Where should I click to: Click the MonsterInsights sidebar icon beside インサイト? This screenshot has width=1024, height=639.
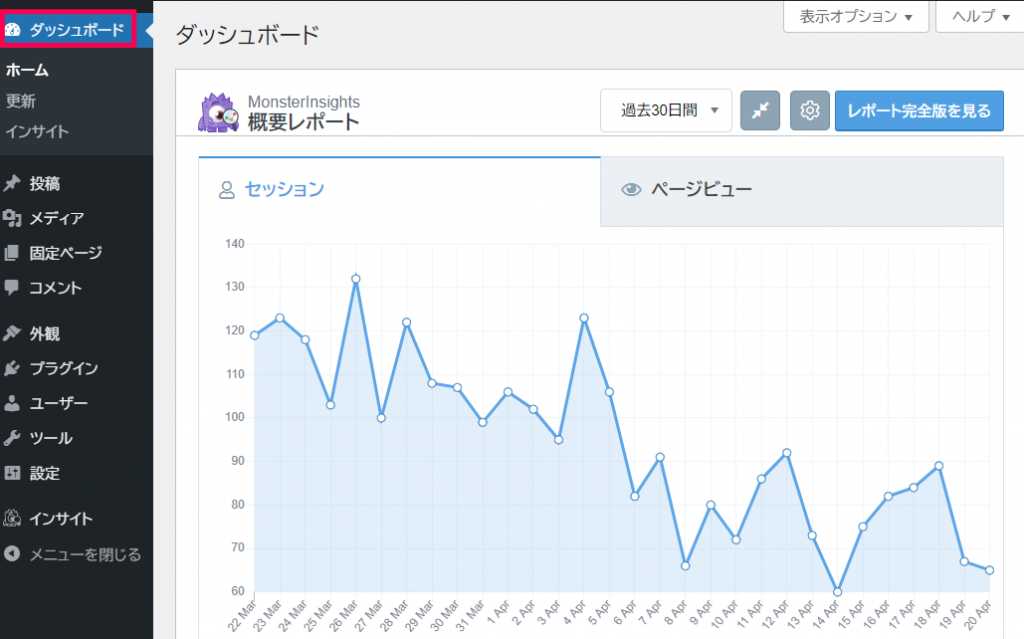[x=12, y=518]
